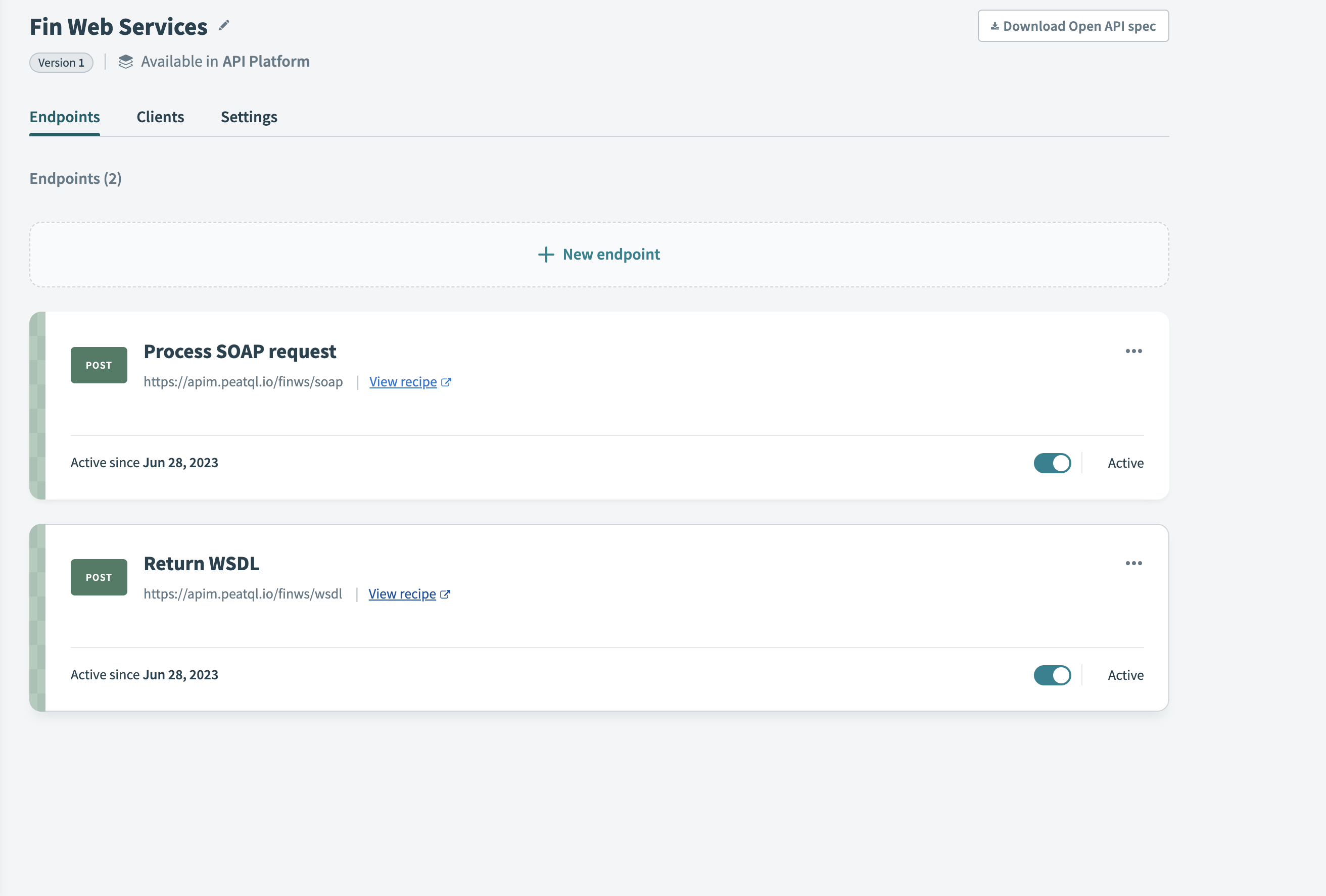The width and height of the screenshot is (1326, 896).
Task: Open View recipe link for SOAP endpoint
Action: tap(403, 382)
